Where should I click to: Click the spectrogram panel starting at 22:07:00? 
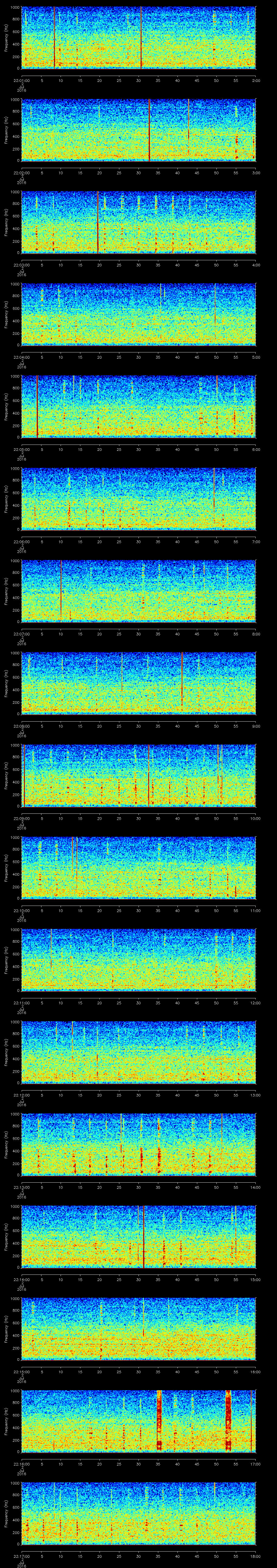(x=139, y=591)
